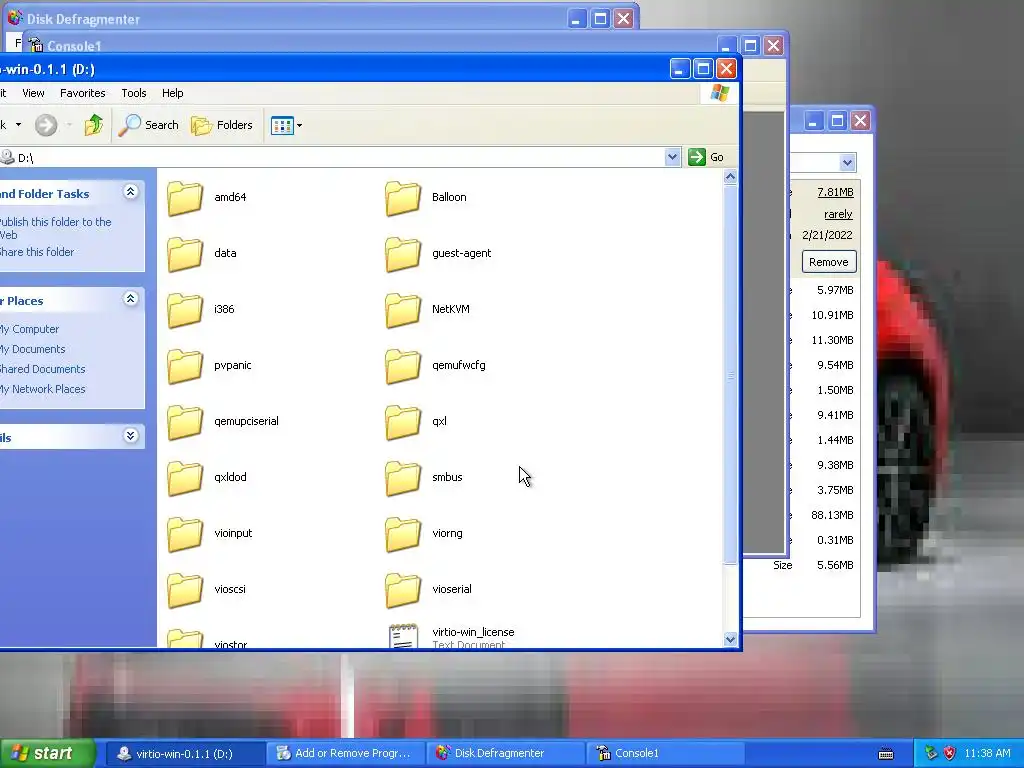Image resolution: width=1024 pixels, height=768 pixels.
Task: Open the amd64 folder icon
Action: 185,198
